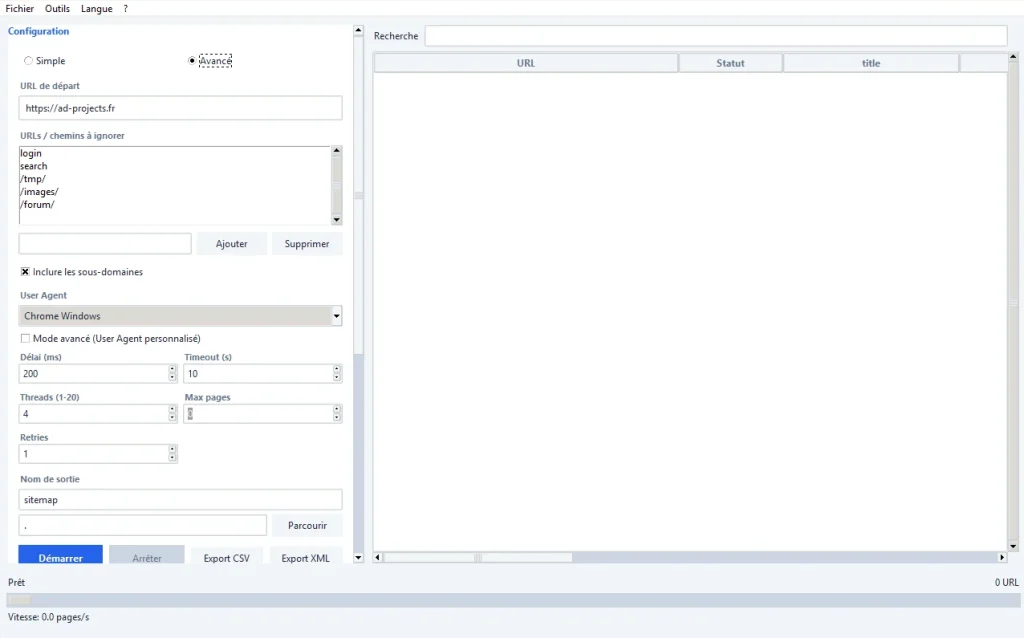Click ignore list scroll up arrow
This screenshot has width=1024, height=638.
[337, 151]
